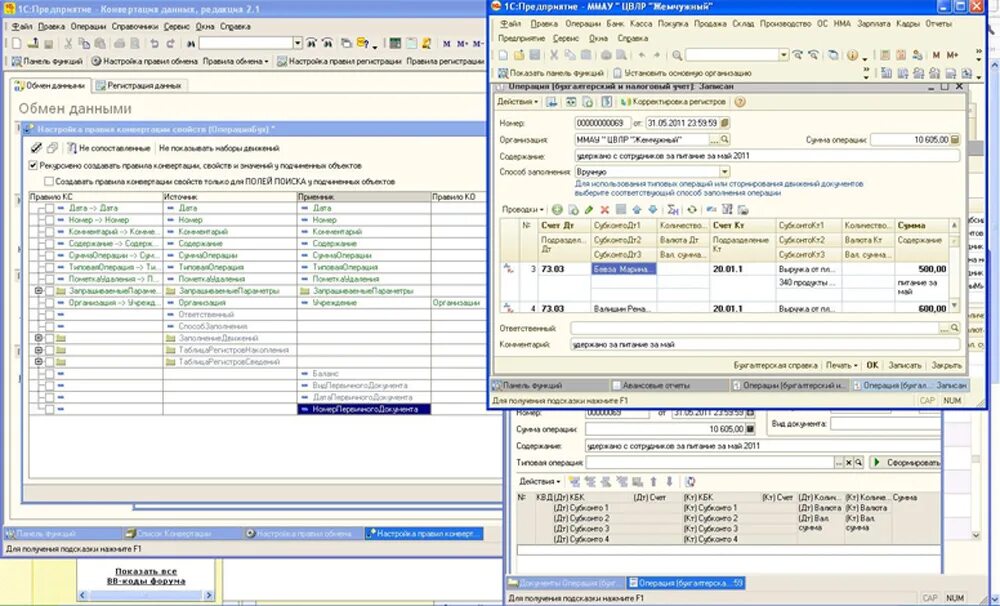Click the up arrow icon in lower Действия toolbar

point(653,482)
